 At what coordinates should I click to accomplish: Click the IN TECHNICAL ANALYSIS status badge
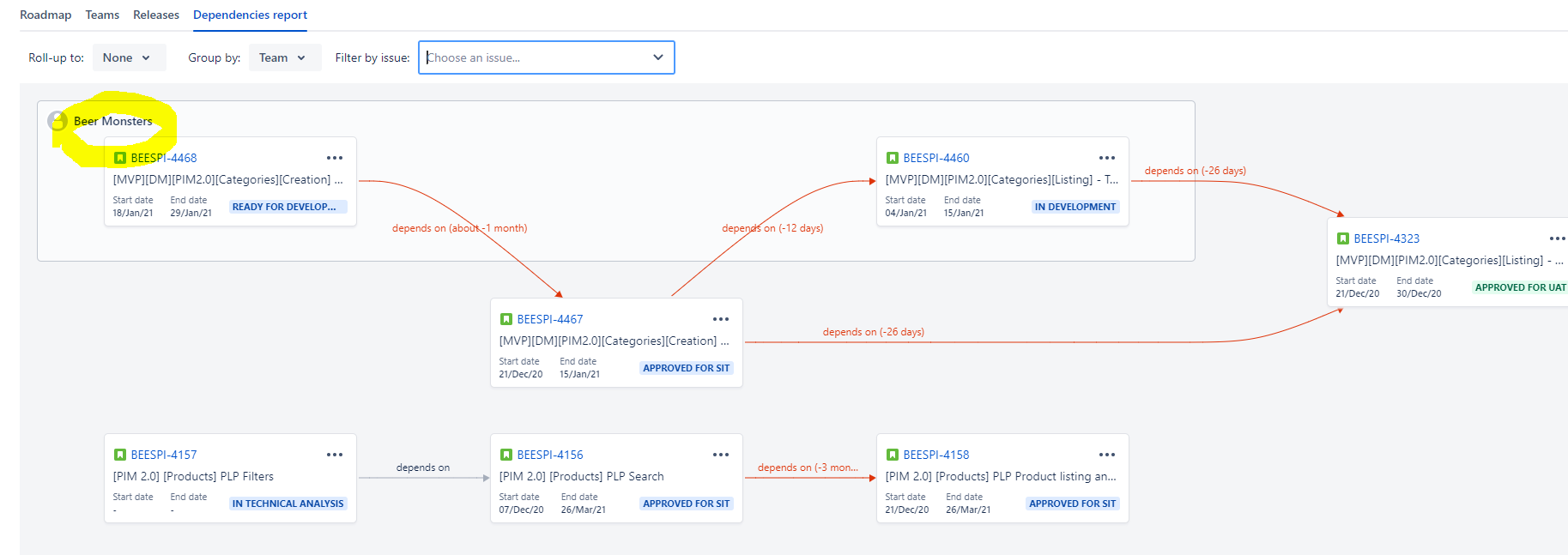[288, 504]
